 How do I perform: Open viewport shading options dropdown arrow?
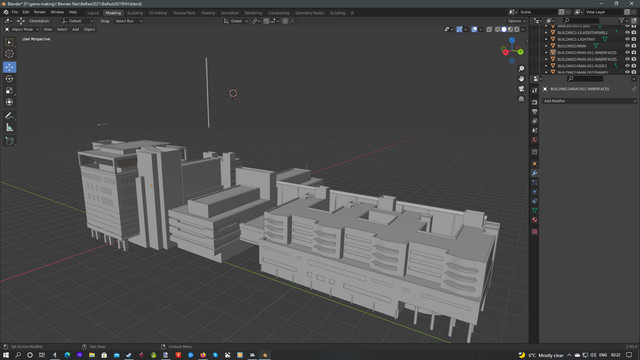click(x=523, y=29)
